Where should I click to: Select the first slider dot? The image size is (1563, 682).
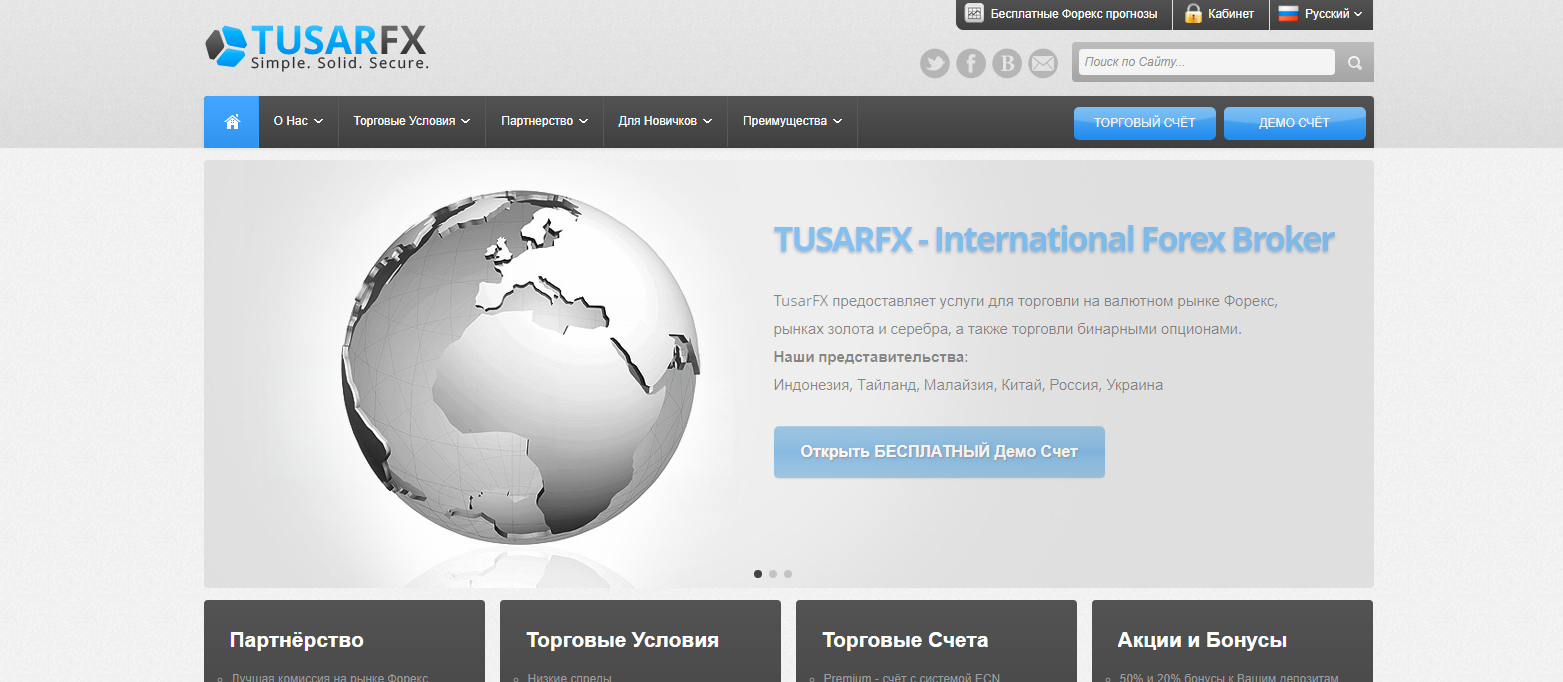coord(758,574)
